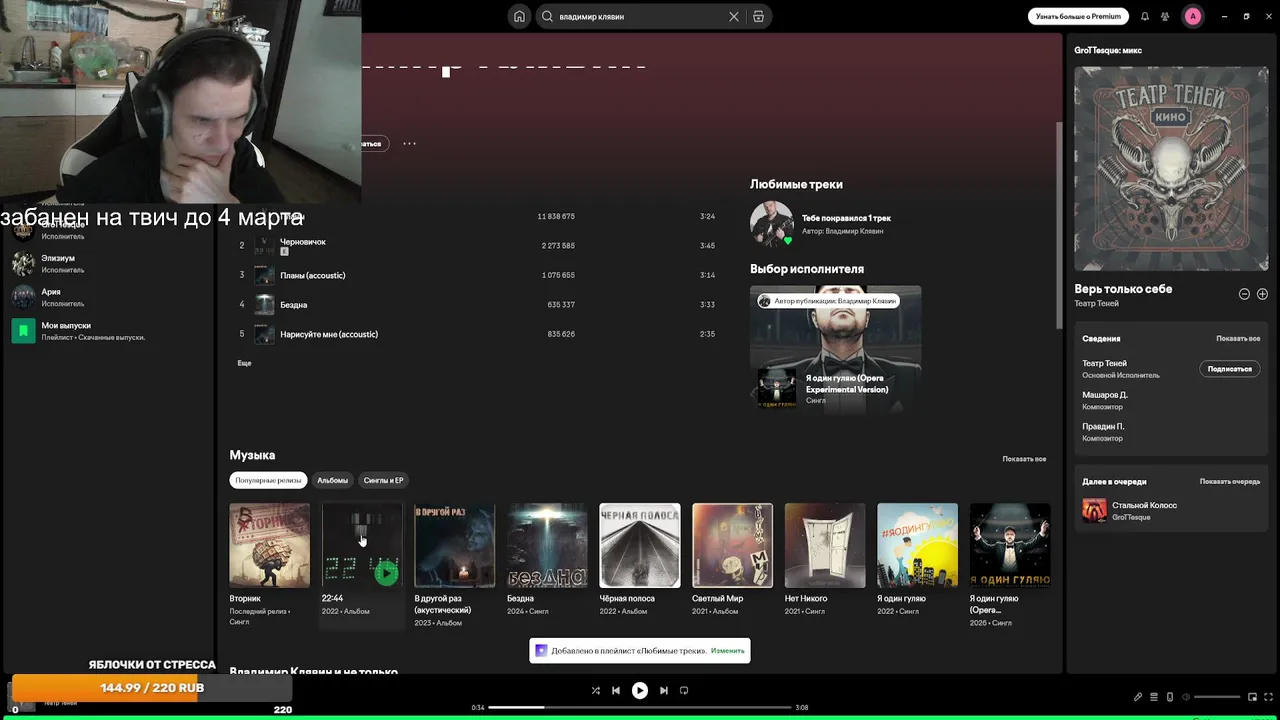Screen dimensions: 1280x720
Task: Skip to the next track
Action: tap(663, 690)
